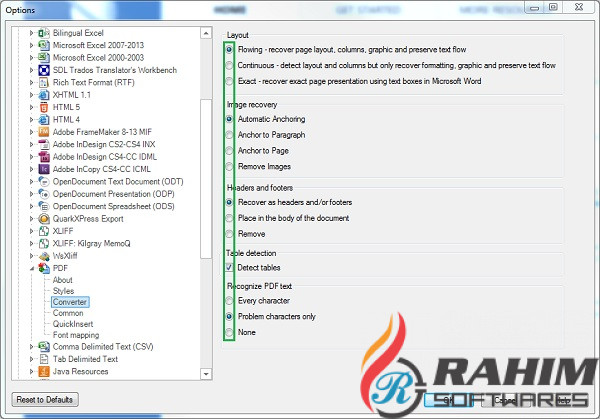Click the OpenDocument Spreadsheet (ODS) icon
Screen dimensions: 600x419
(x=44, y=206)
